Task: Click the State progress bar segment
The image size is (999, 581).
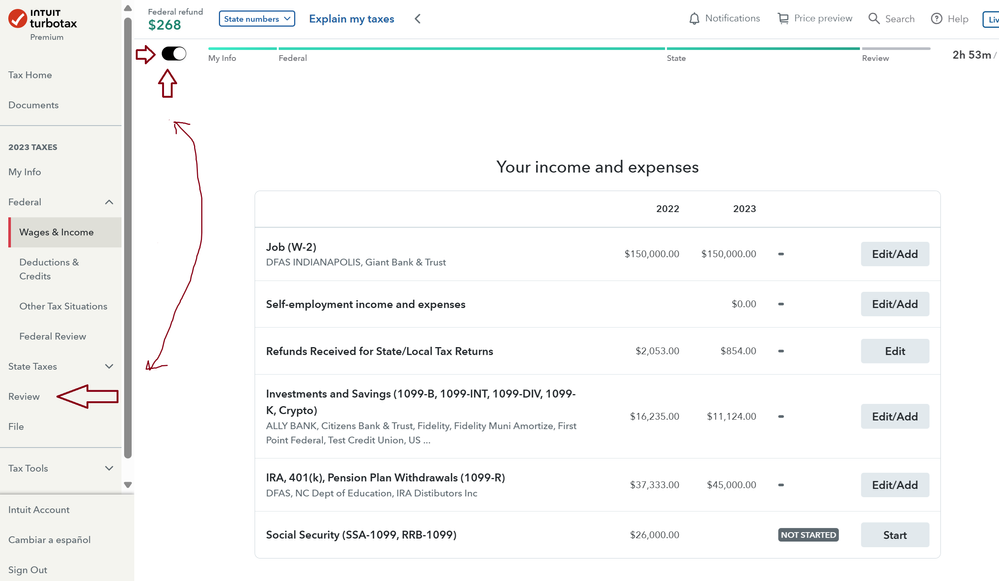Action: coord(763,48)
